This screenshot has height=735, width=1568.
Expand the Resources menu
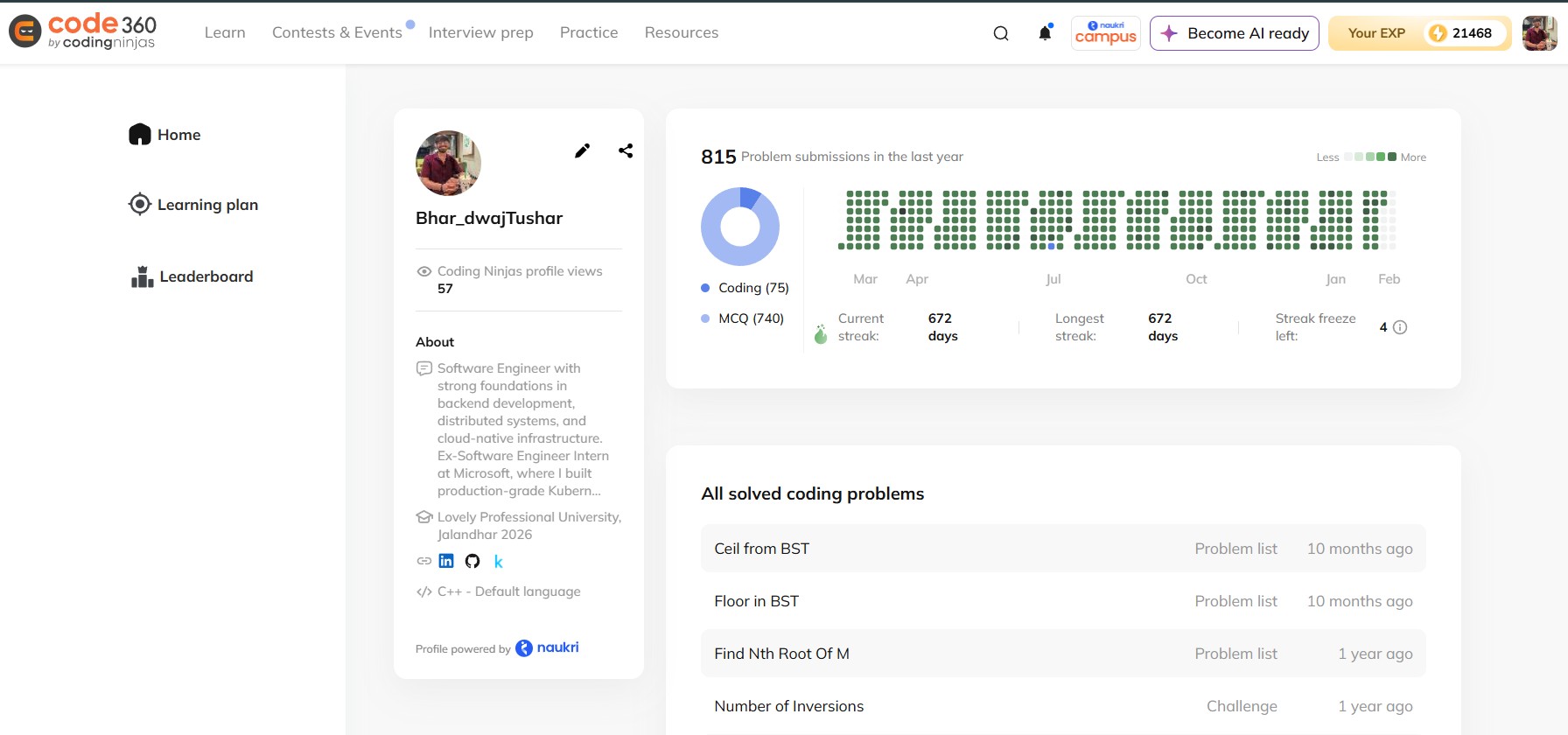[x=682, y=32]
